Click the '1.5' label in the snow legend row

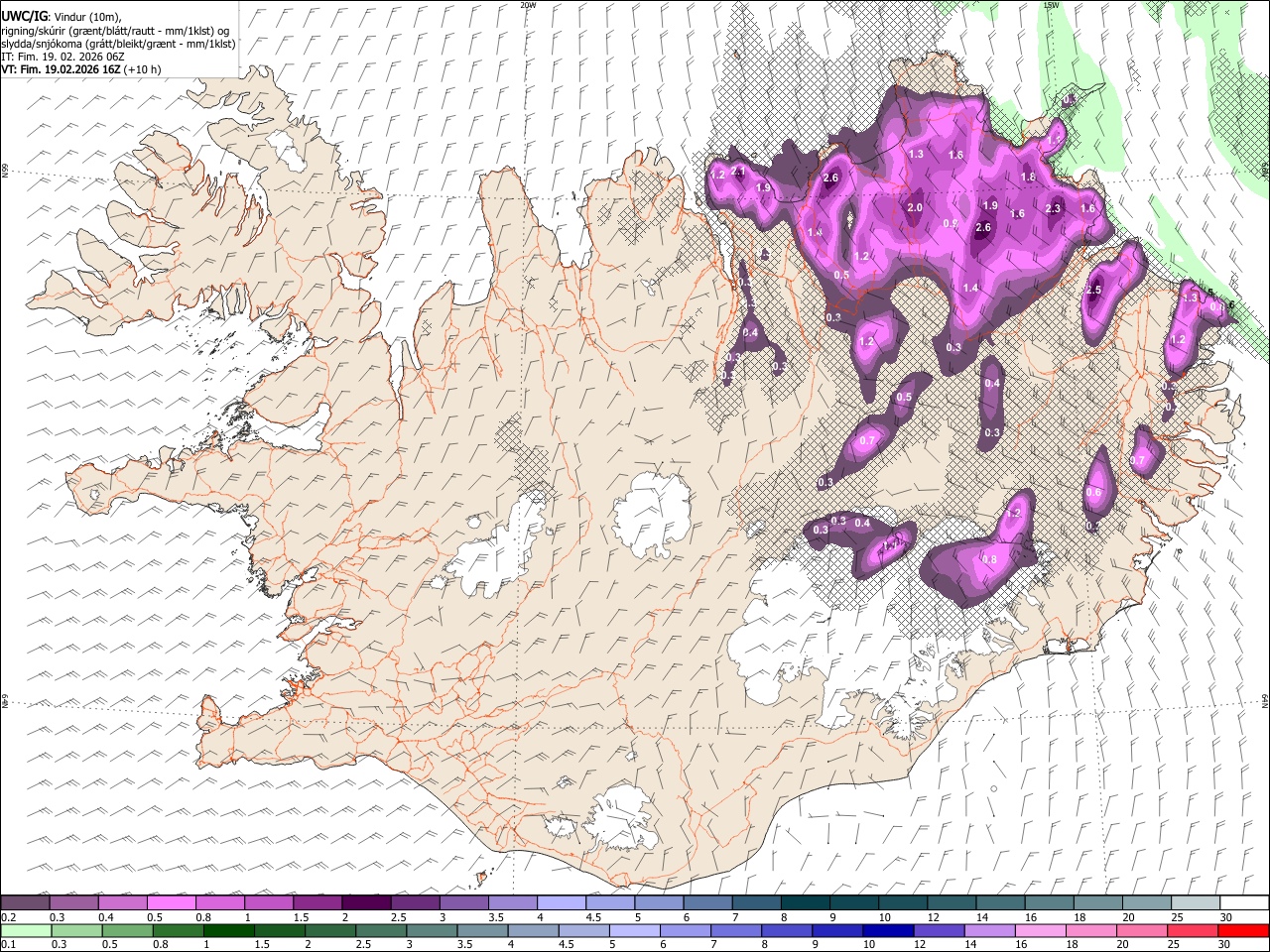point(299,917)
